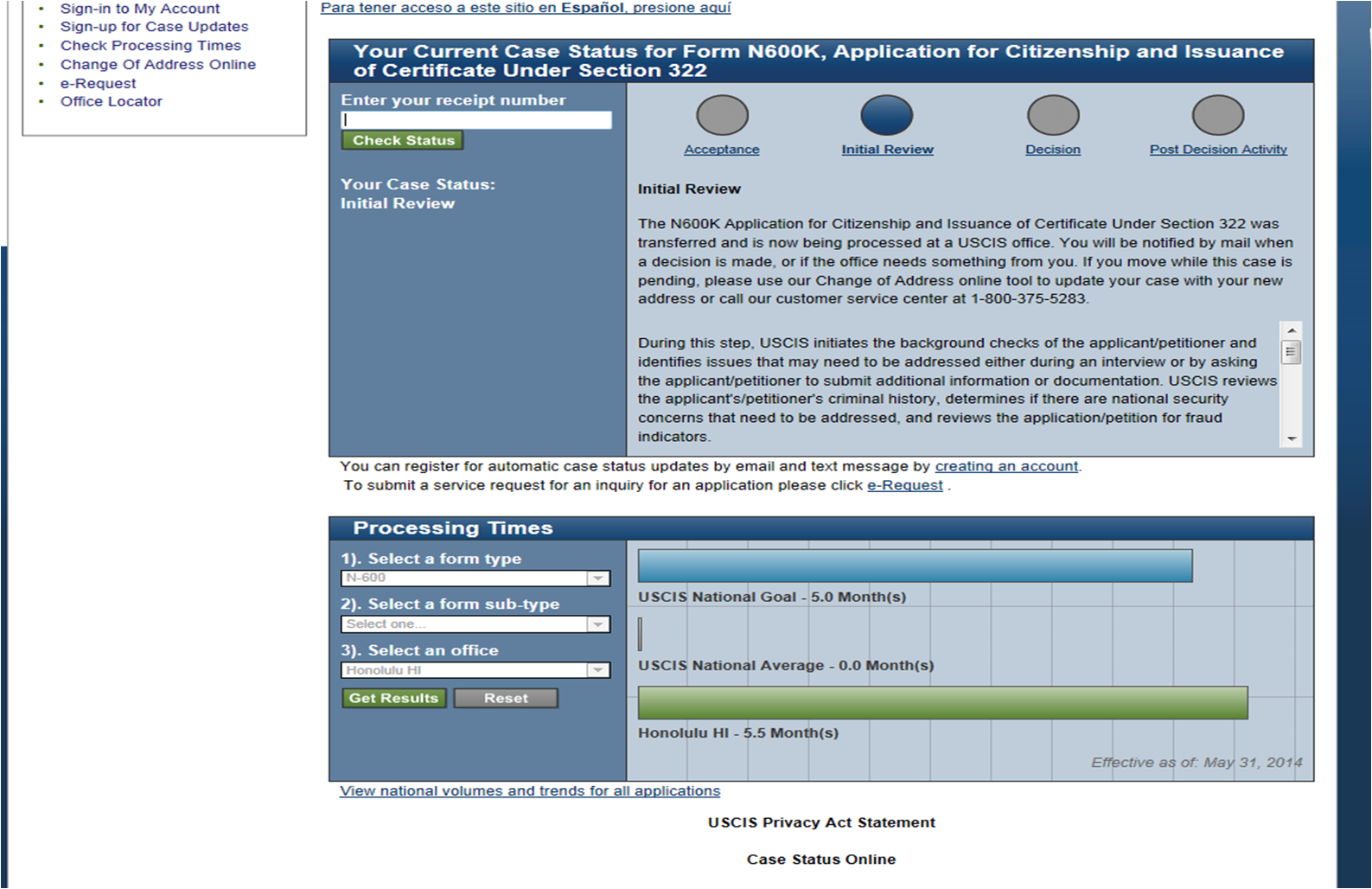Click the scroll up arrow of description

pyautogui.click(x=1292, y=331)
